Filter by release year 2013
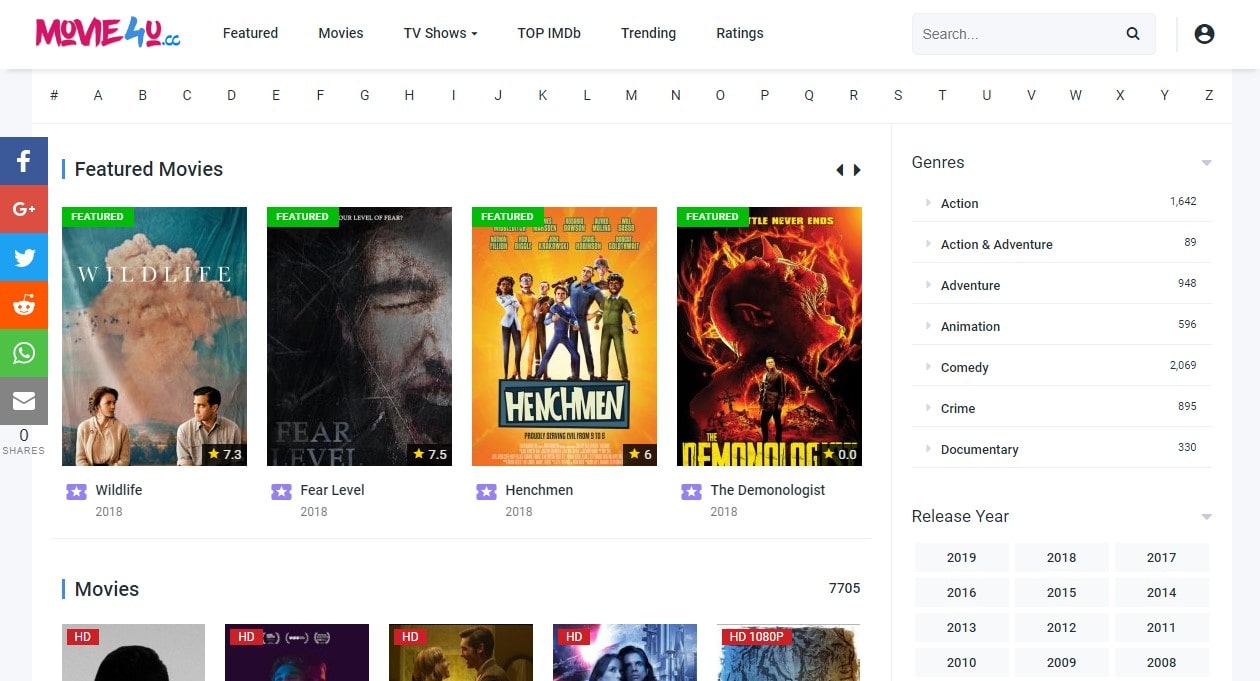Image resolution: width=1260 pixels, height=681 pixels. coord(962,627)
